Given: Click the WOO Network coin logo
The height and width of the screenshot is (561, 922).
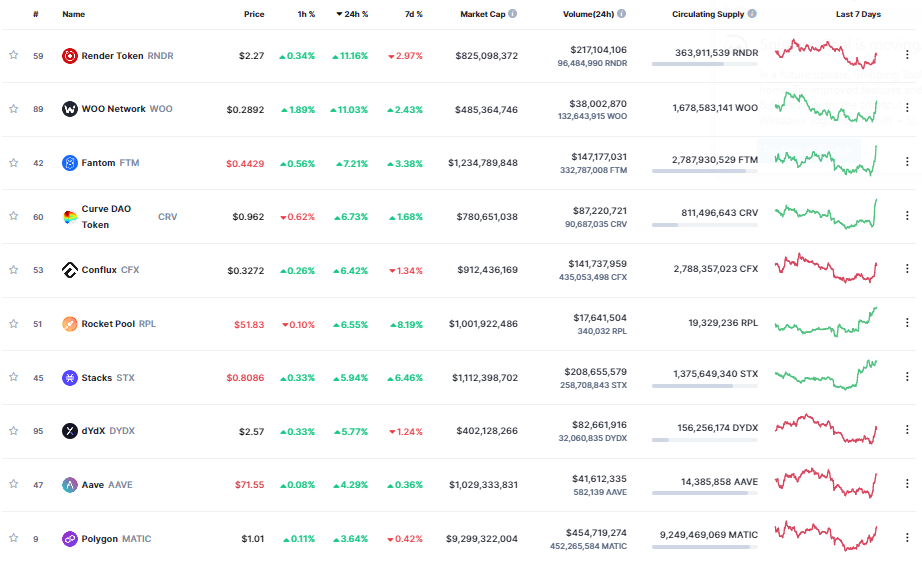Looking at the screenshot, I should pyautogui.click(x=69, y=109).
